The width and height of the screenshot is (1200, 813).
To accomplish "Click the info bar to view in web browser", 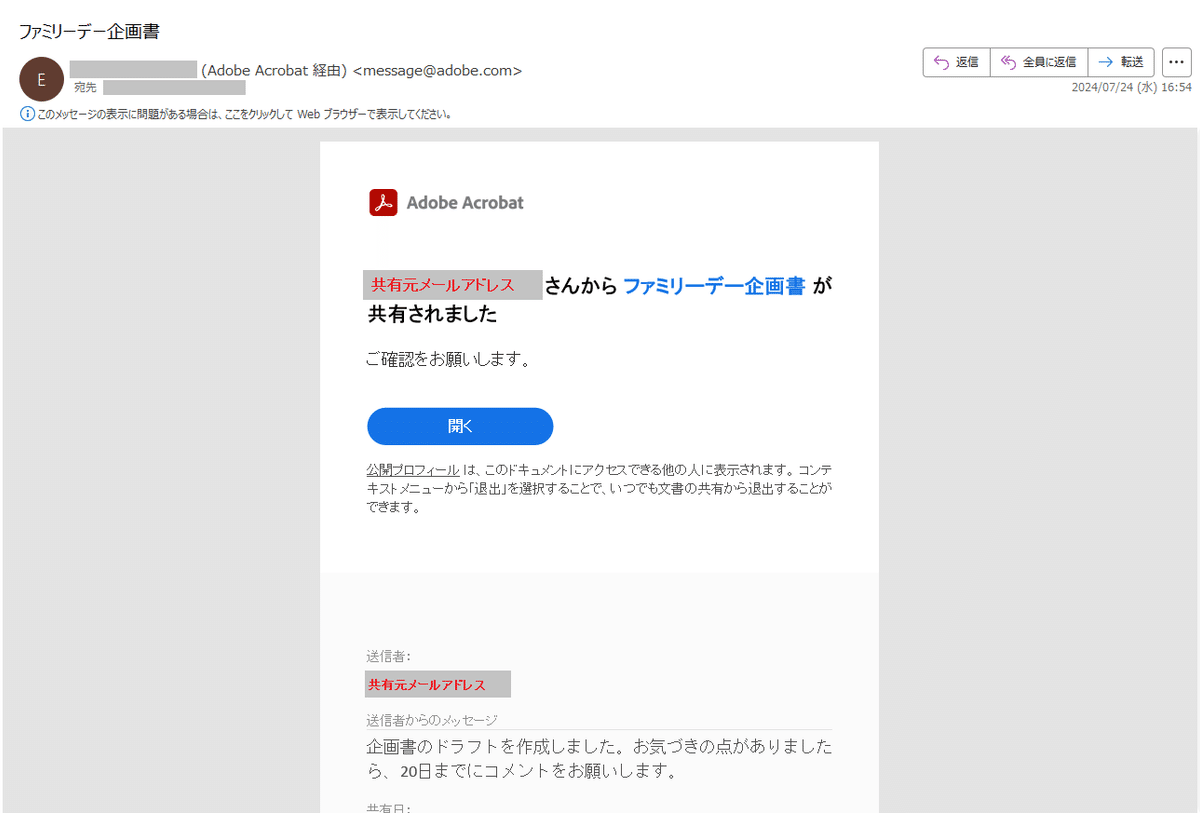I will click(244, 114).
